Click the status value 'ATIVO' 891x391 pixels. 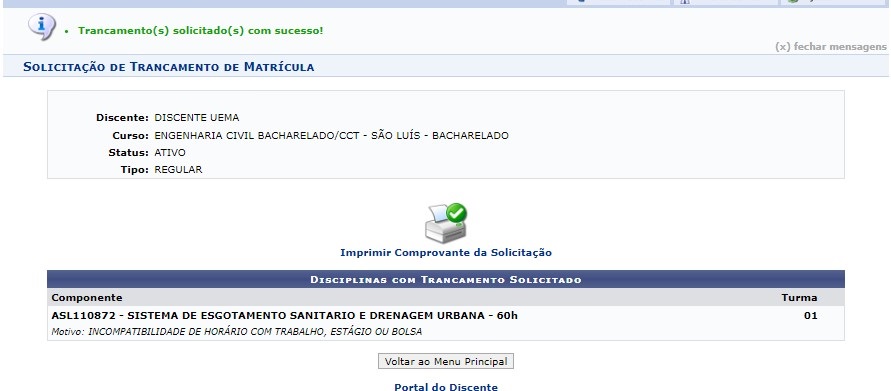pos(170,153)
